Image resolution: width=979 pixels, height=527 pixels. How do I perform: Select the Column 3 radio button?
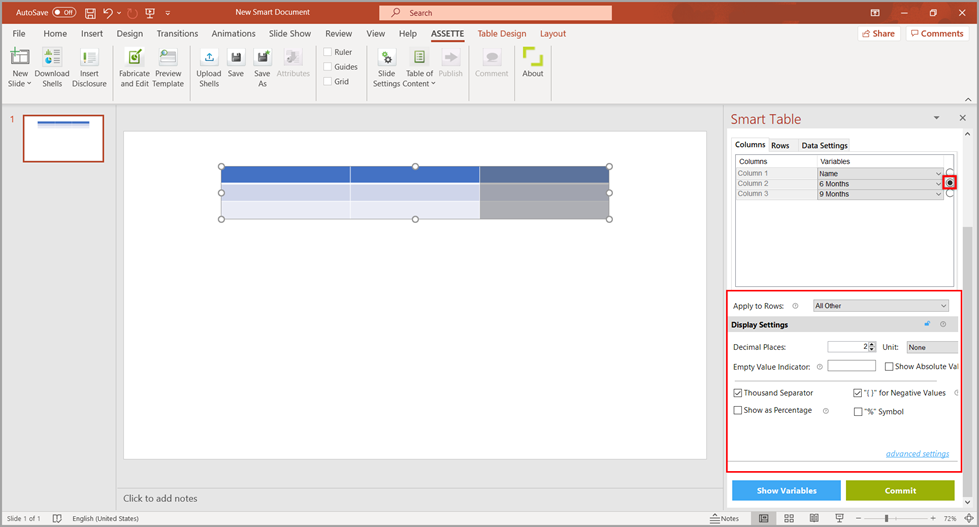point(950,194)
